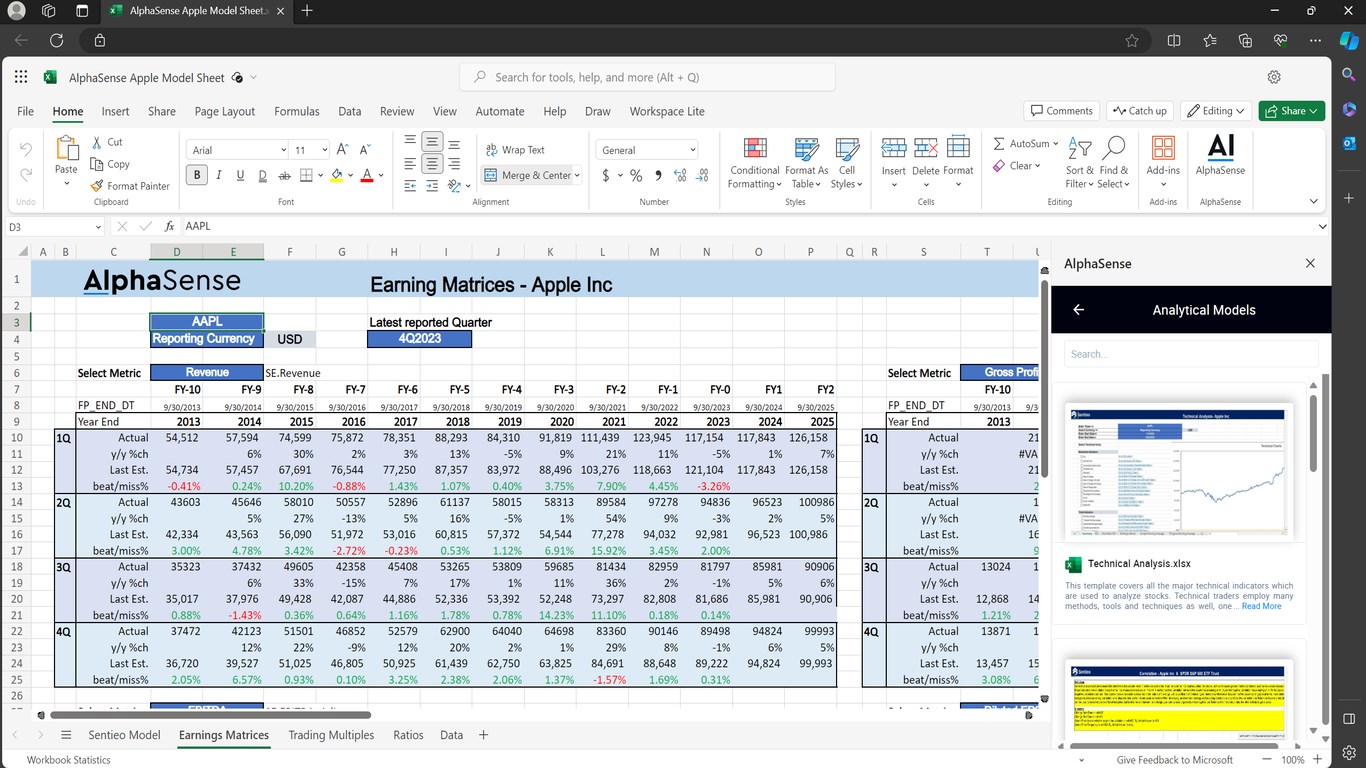Click the zoom in plus at 100%
This screenshot has height=768, width=1366.
point(1320,760)
